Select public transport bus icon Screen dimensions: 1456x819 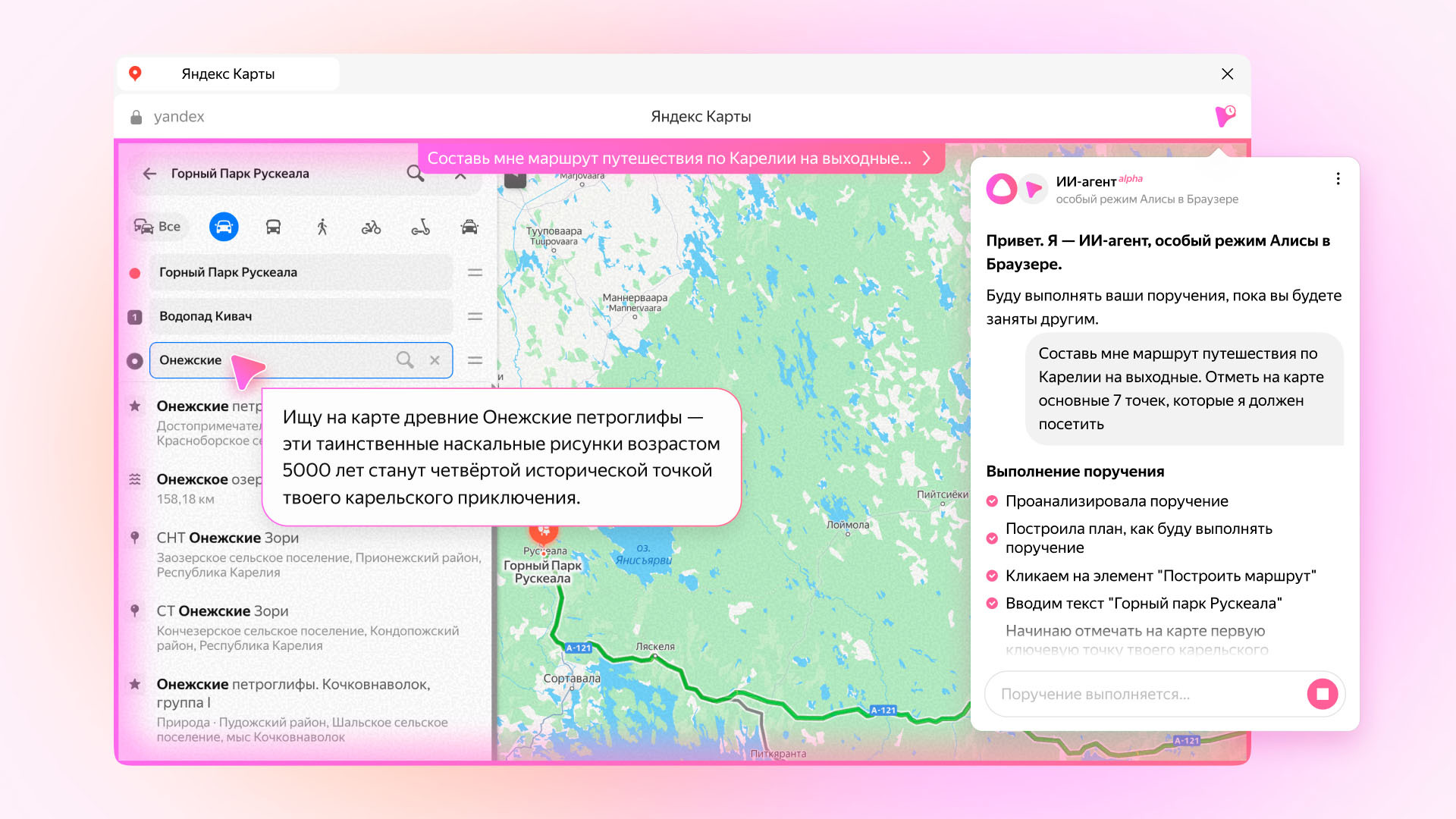click(x=273, y=227)
